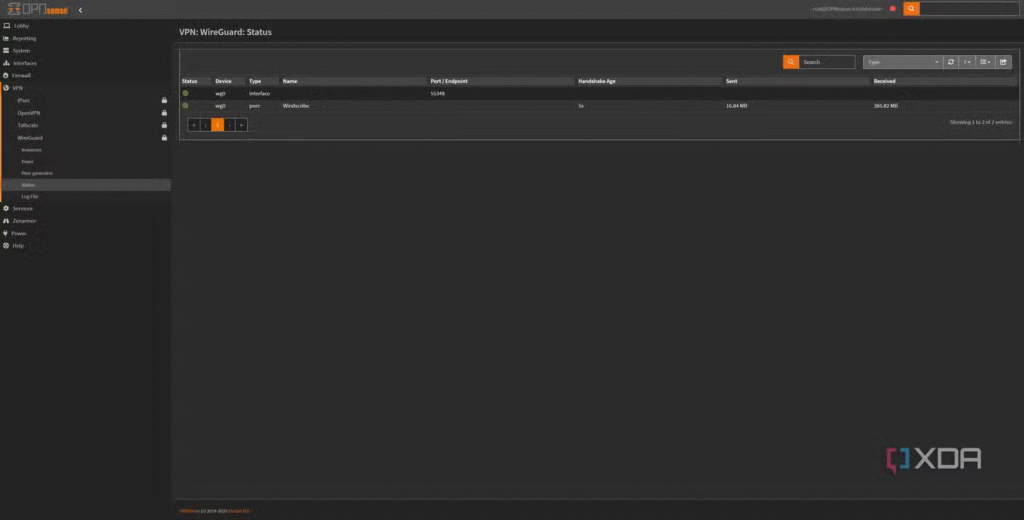This screenshot has width=1024, height=520.
Task: Expand the OpenVPN submenu
Action: click(28, 113)
